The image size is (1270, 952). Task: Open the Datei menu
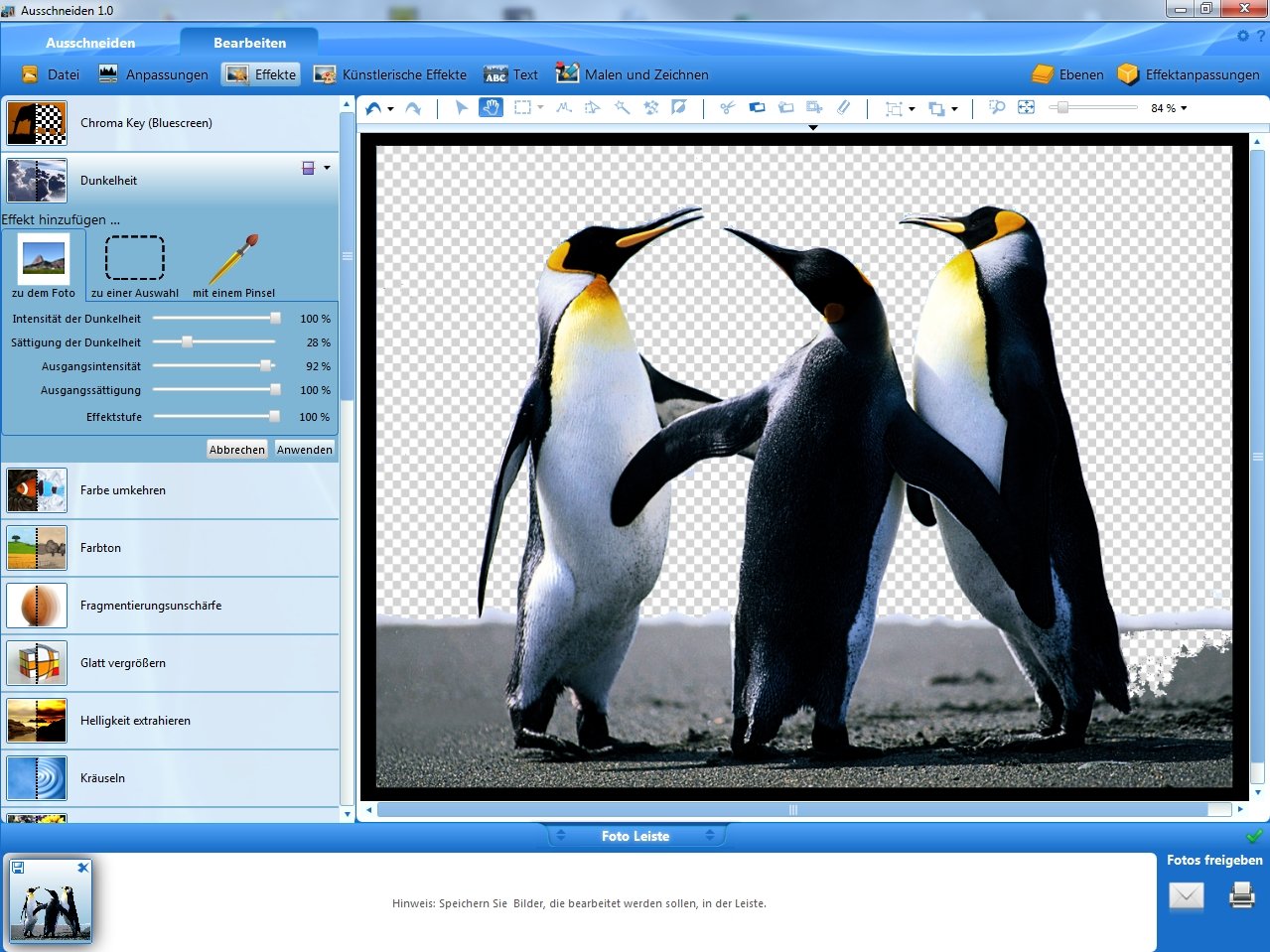(x=51, y=74)
